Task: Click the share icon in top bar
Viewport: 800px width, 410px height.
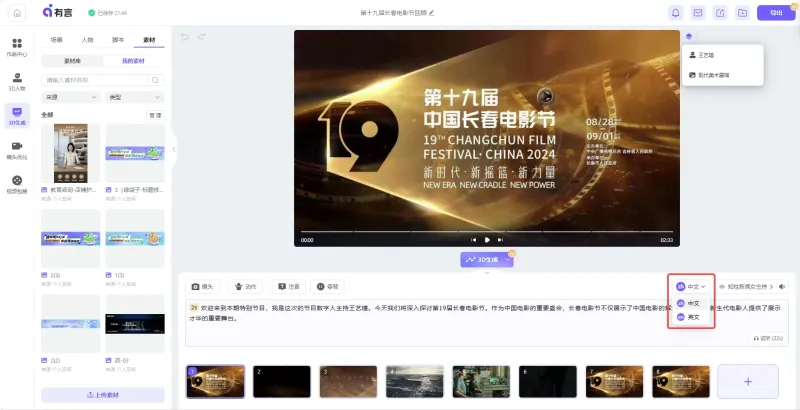Action: (720, 13)
